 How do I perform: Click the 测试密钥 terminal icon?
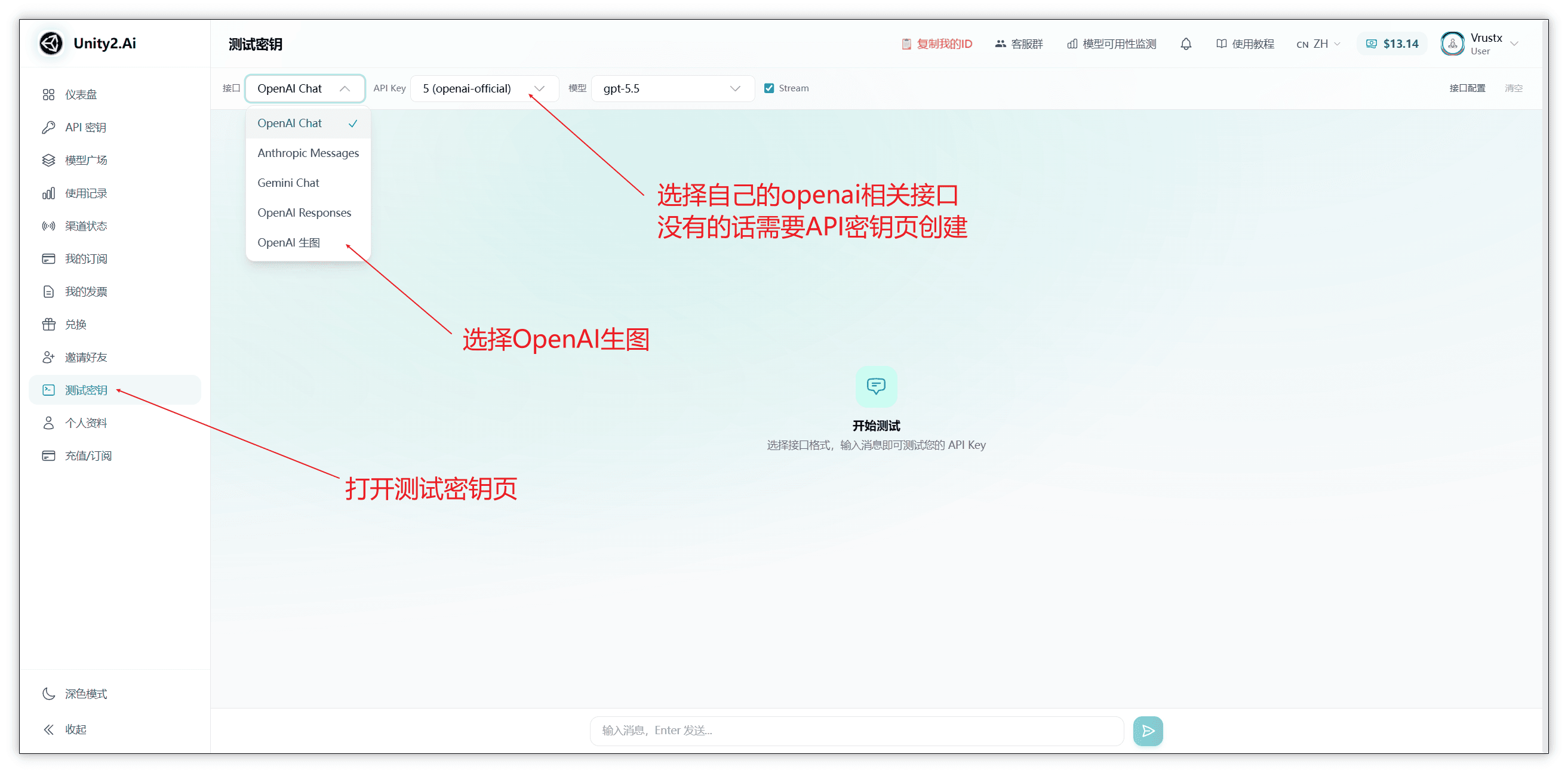(49, 390)
